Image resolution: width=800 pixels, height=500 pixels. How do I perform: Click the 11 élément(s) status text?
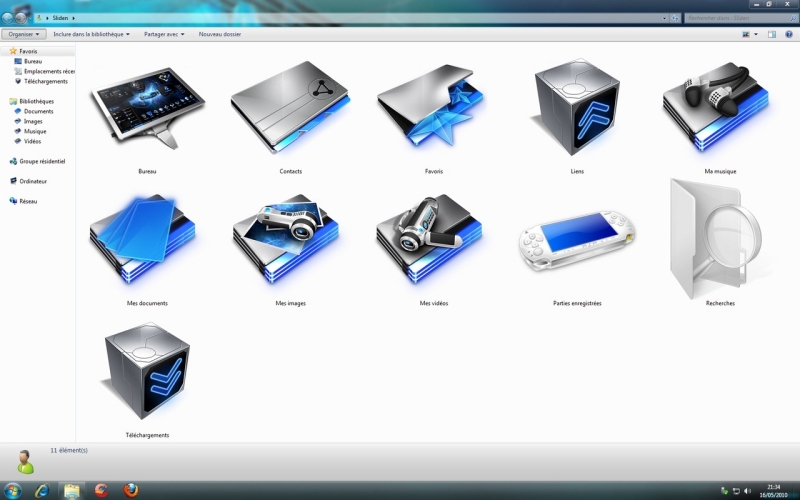tap(69, 450)
